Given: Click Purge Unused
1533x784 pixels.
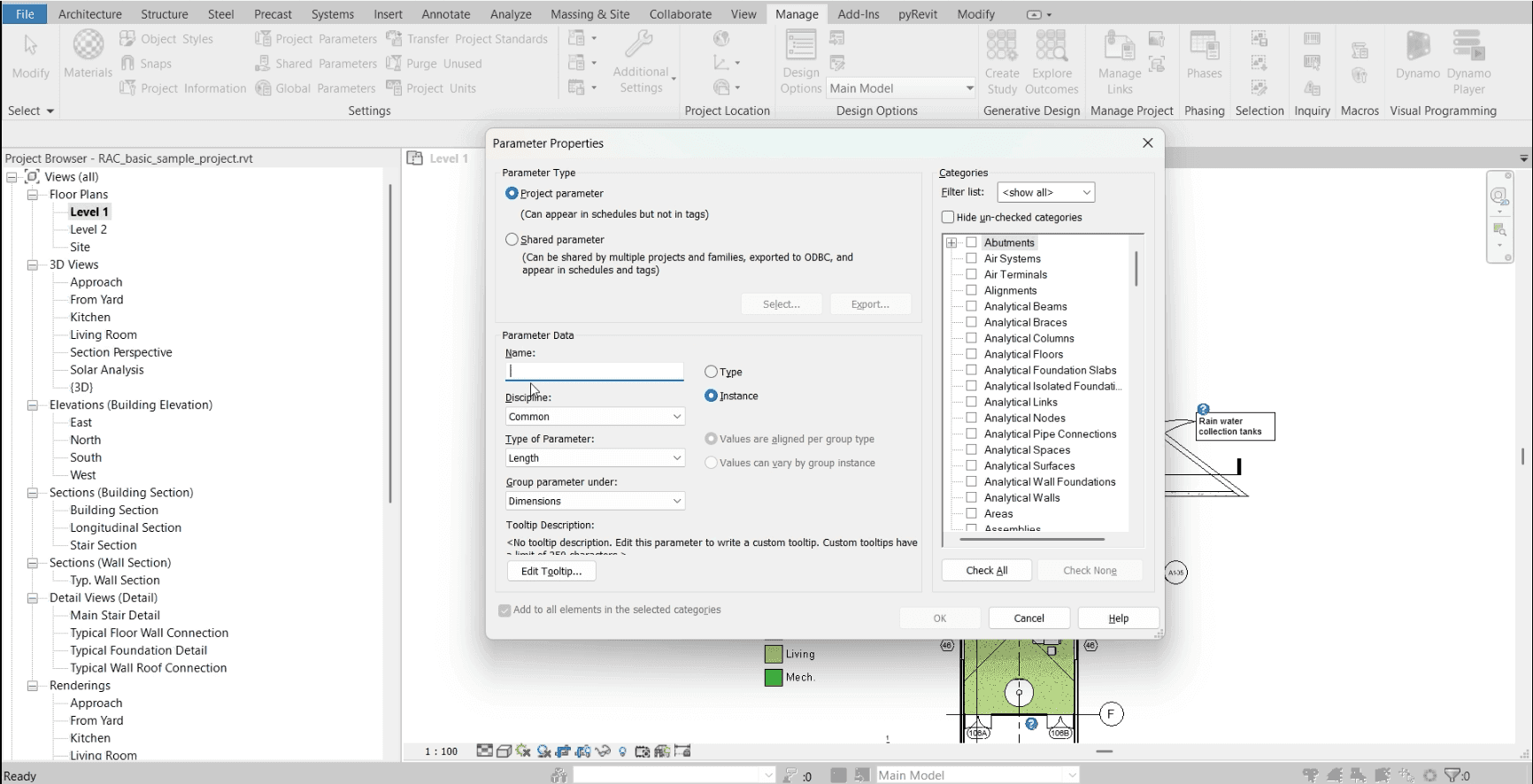Looking at the screenshot, I should point(434,64).
